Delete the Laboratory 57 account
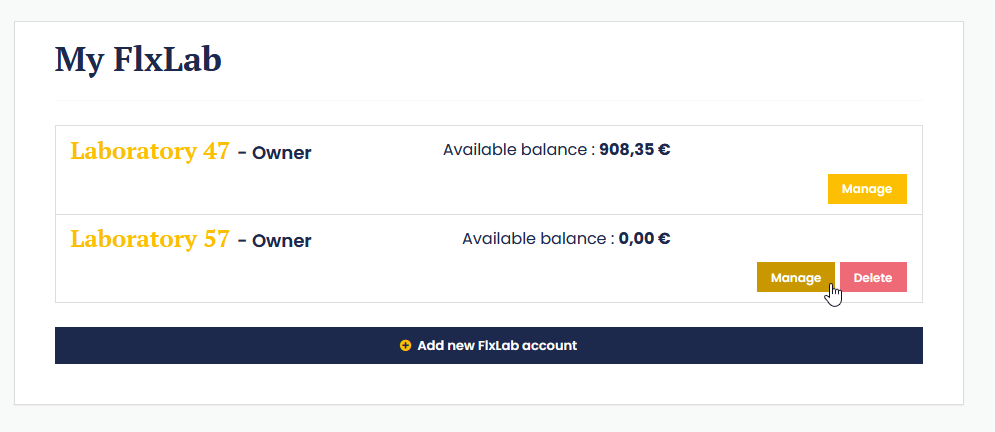 (x=873, y=277)
